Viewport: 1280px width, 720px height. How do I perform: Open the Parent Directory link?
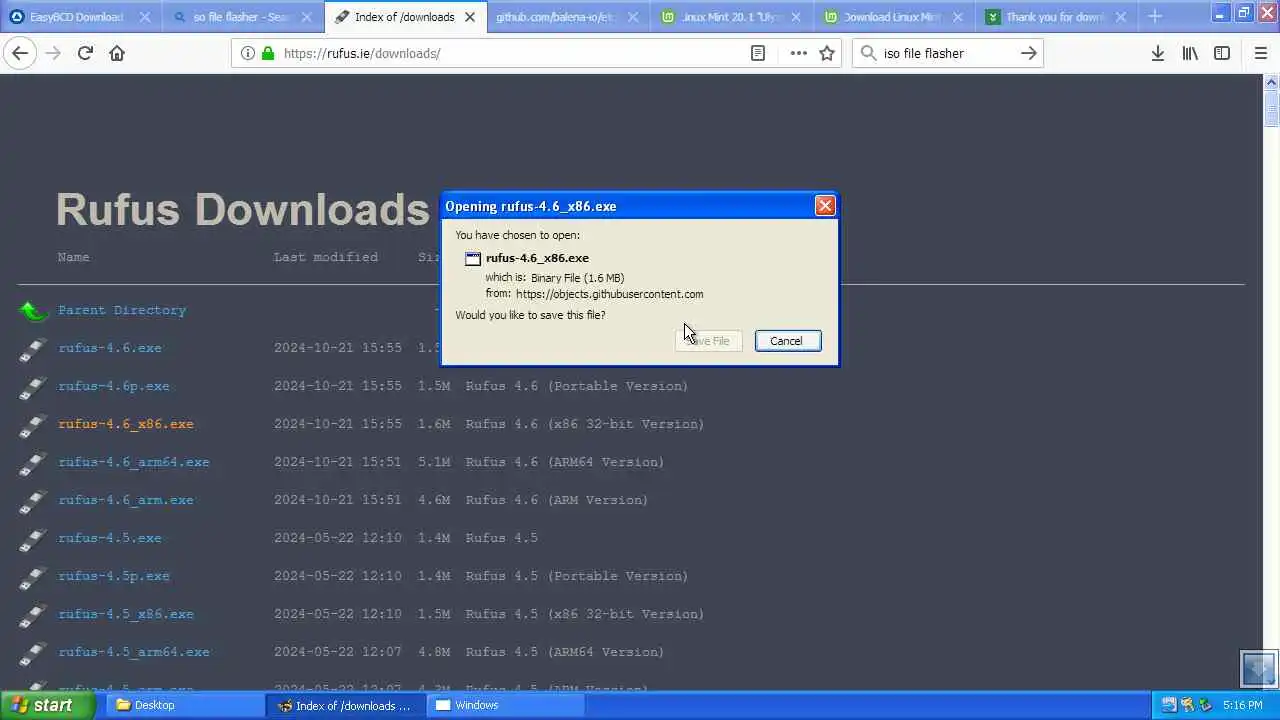[122, 310]
